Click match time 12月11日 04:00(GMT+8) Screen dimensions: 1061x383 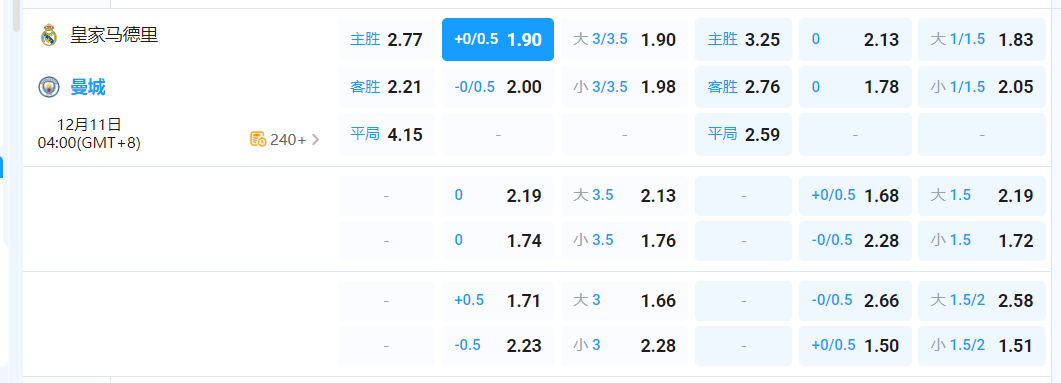(89, 133)
